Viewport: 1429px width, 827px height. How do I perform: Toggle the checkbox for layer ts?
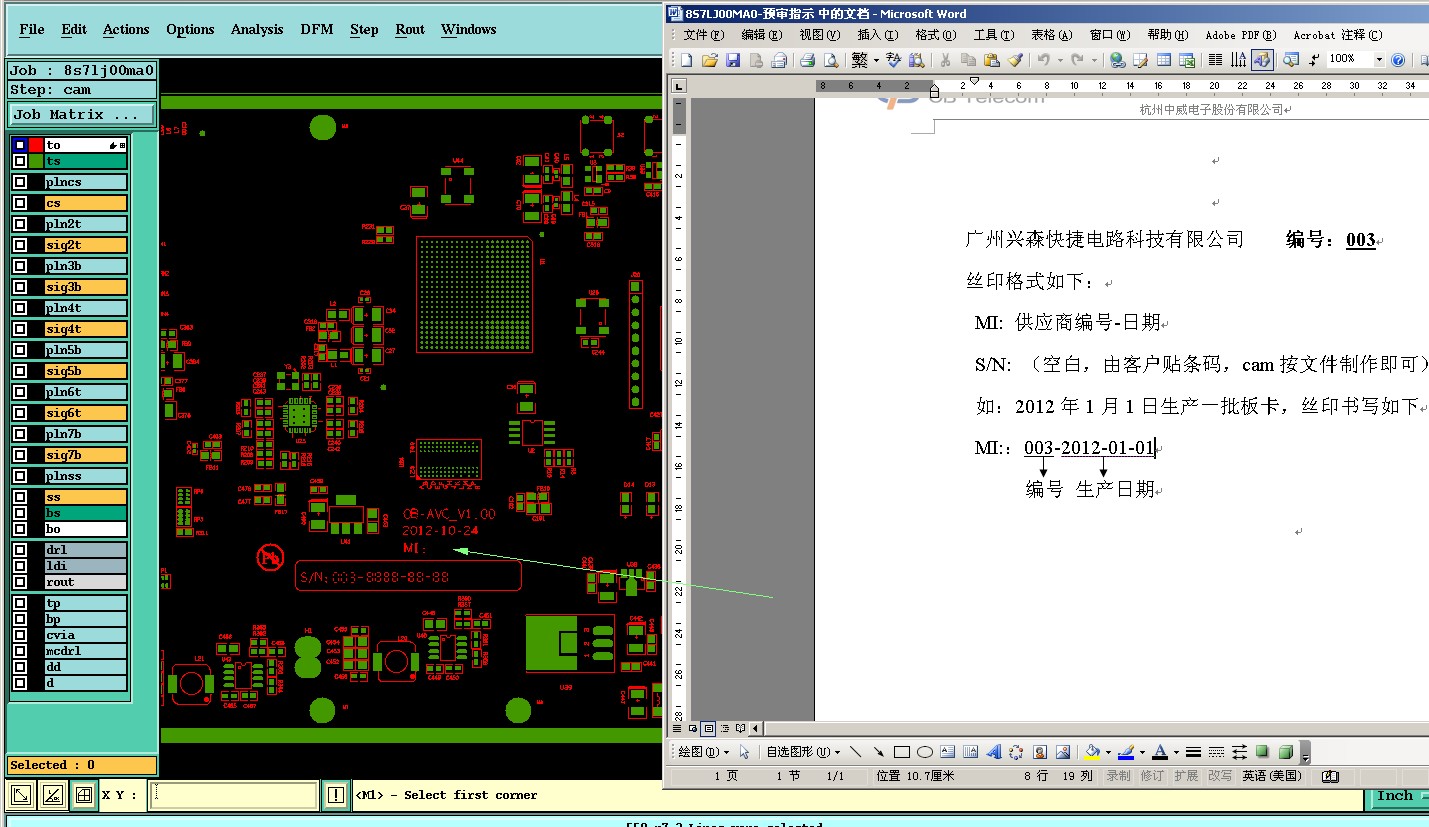click(x=20, y=161)
